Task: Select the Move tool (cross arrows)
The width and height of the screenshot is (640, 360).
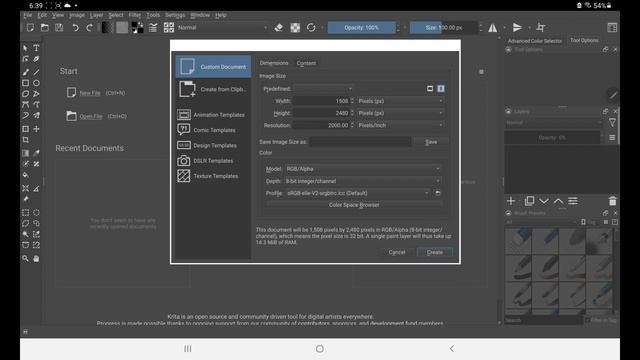Action: pos(36,129)
